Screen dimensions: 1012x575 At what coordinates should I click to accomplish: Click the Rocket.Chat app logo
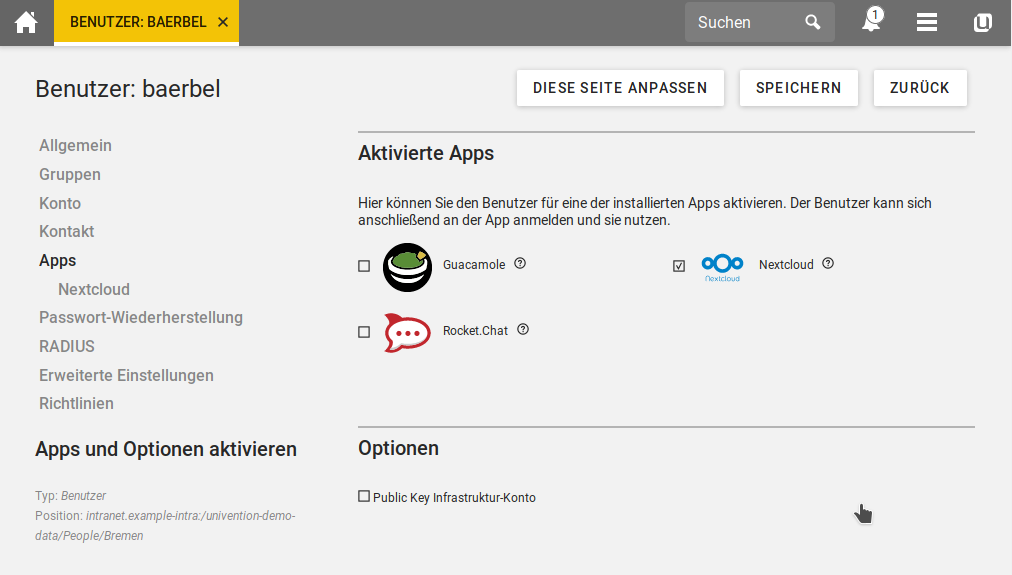tap(407, 332)
